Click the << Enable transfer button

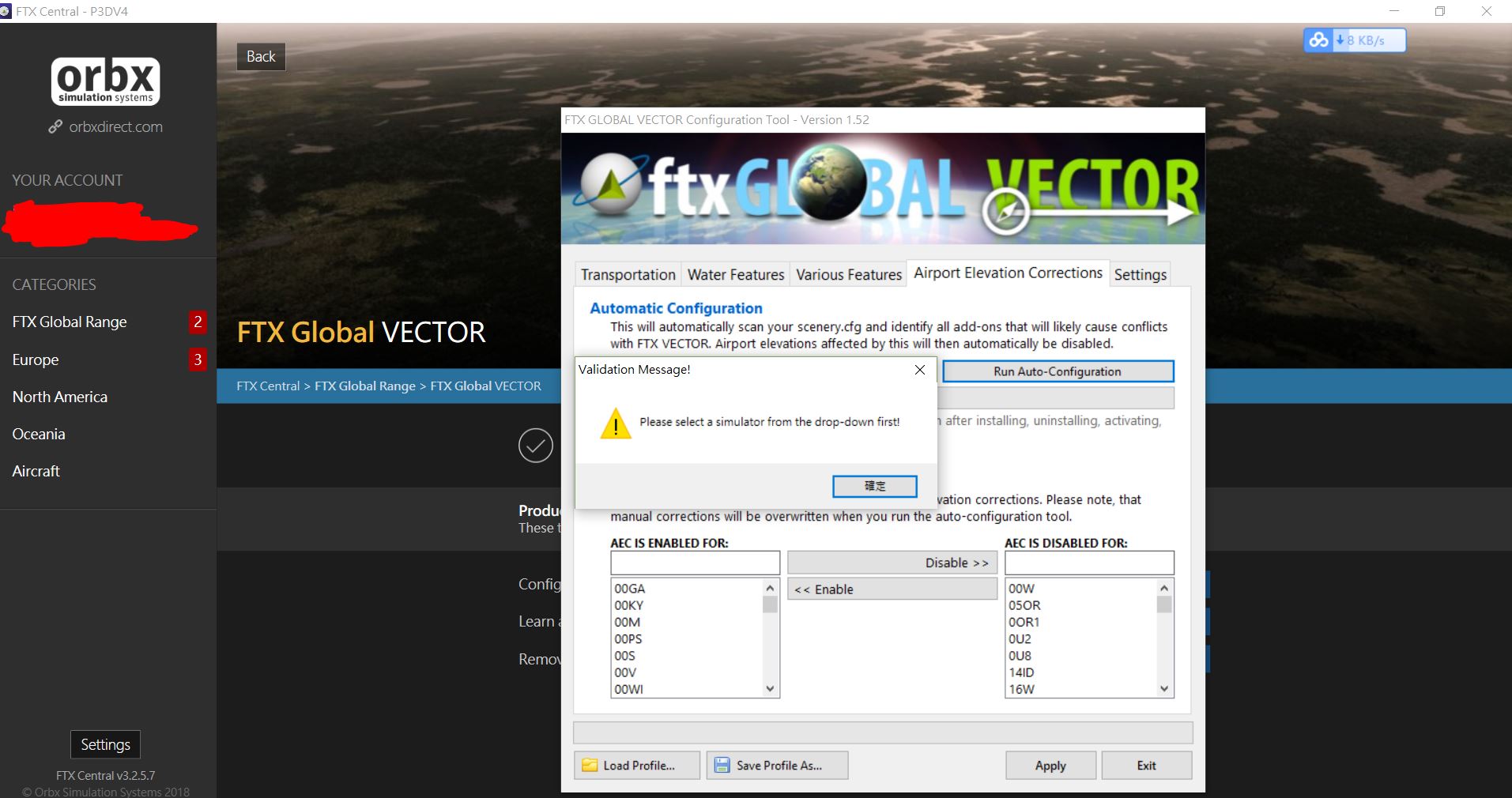(892, 589)
